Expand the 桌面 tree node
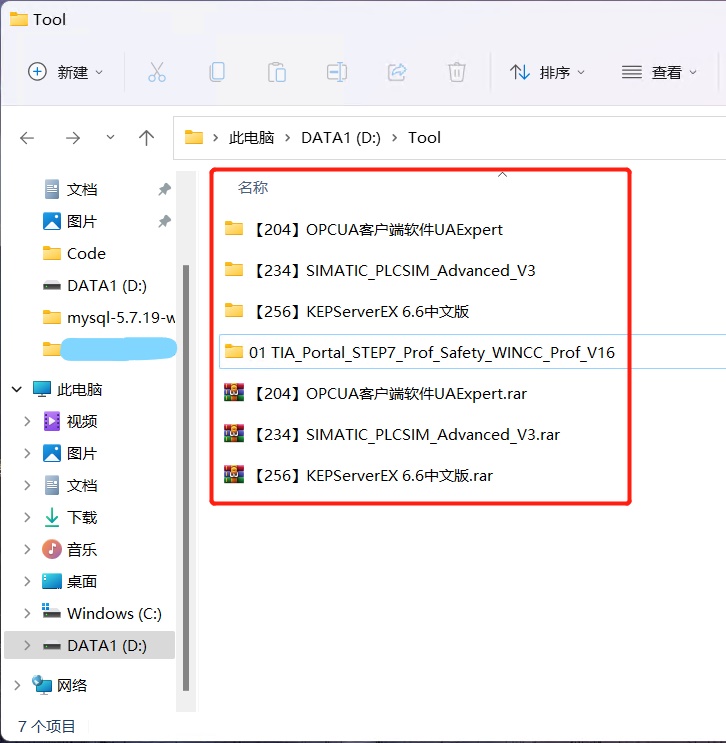726x743 pixels. [x=27, y=581]
